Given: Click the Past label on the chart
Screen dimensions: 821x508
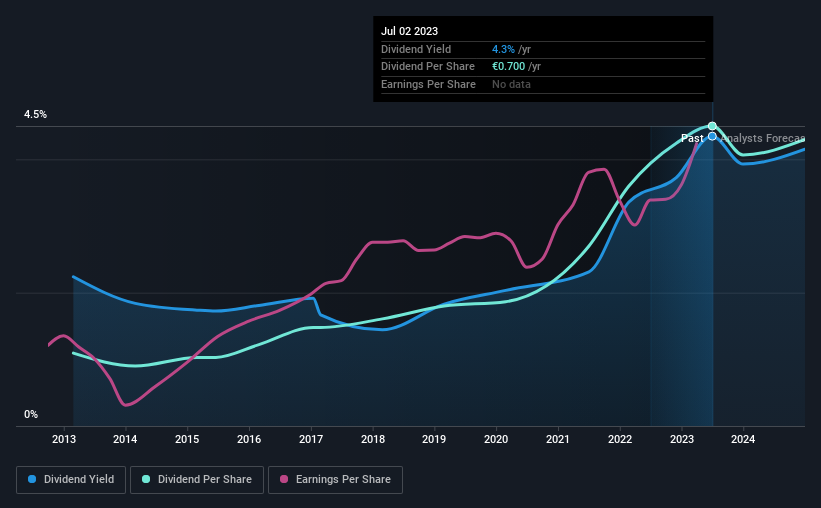Looking at the screenshot, I should point(692,138).
